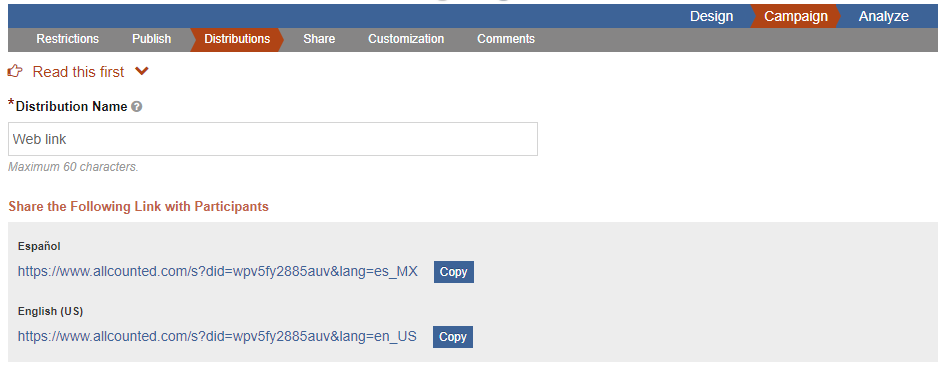
Task: Click the Share the Following Link heading
Action: click(x=139, y=207)
